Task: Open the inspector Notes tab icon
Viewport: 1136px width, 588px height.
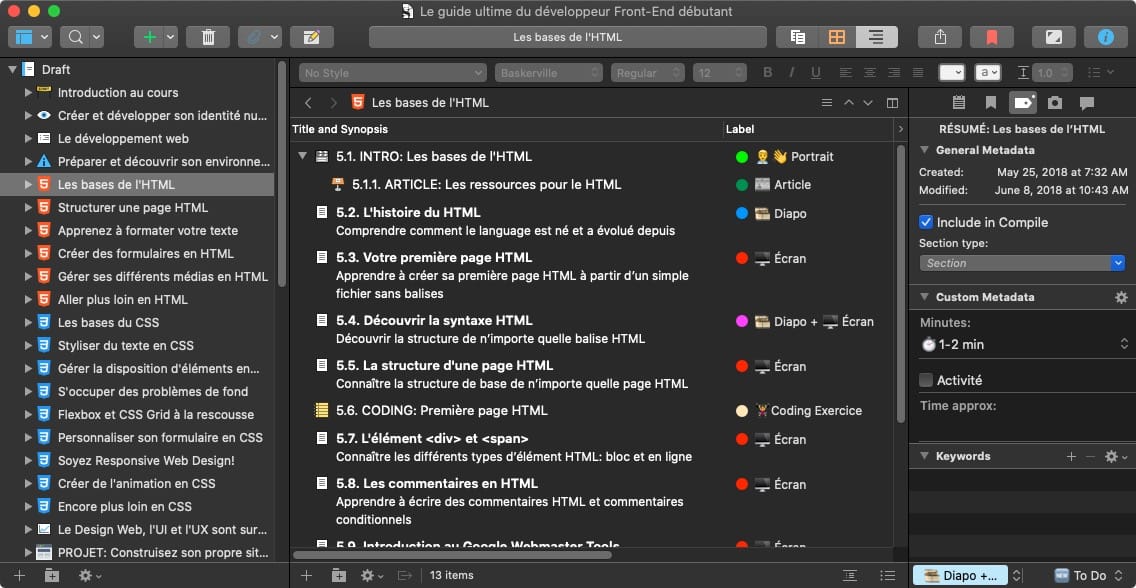Action: coord(958,103)
